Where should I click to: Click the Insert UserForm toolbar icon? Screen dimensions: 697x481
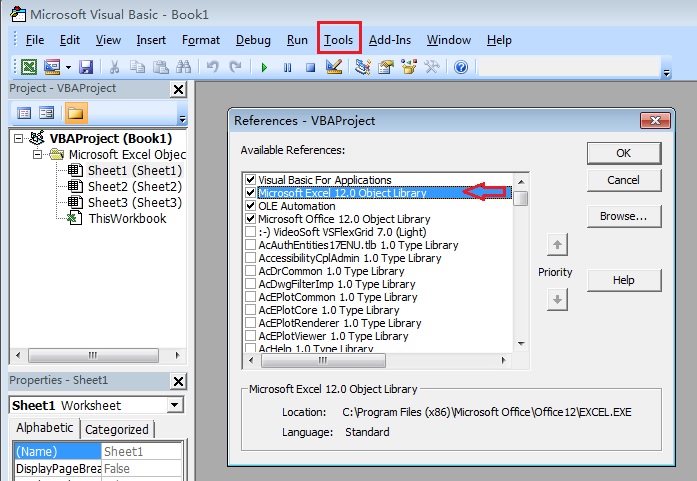click(52, 67)
